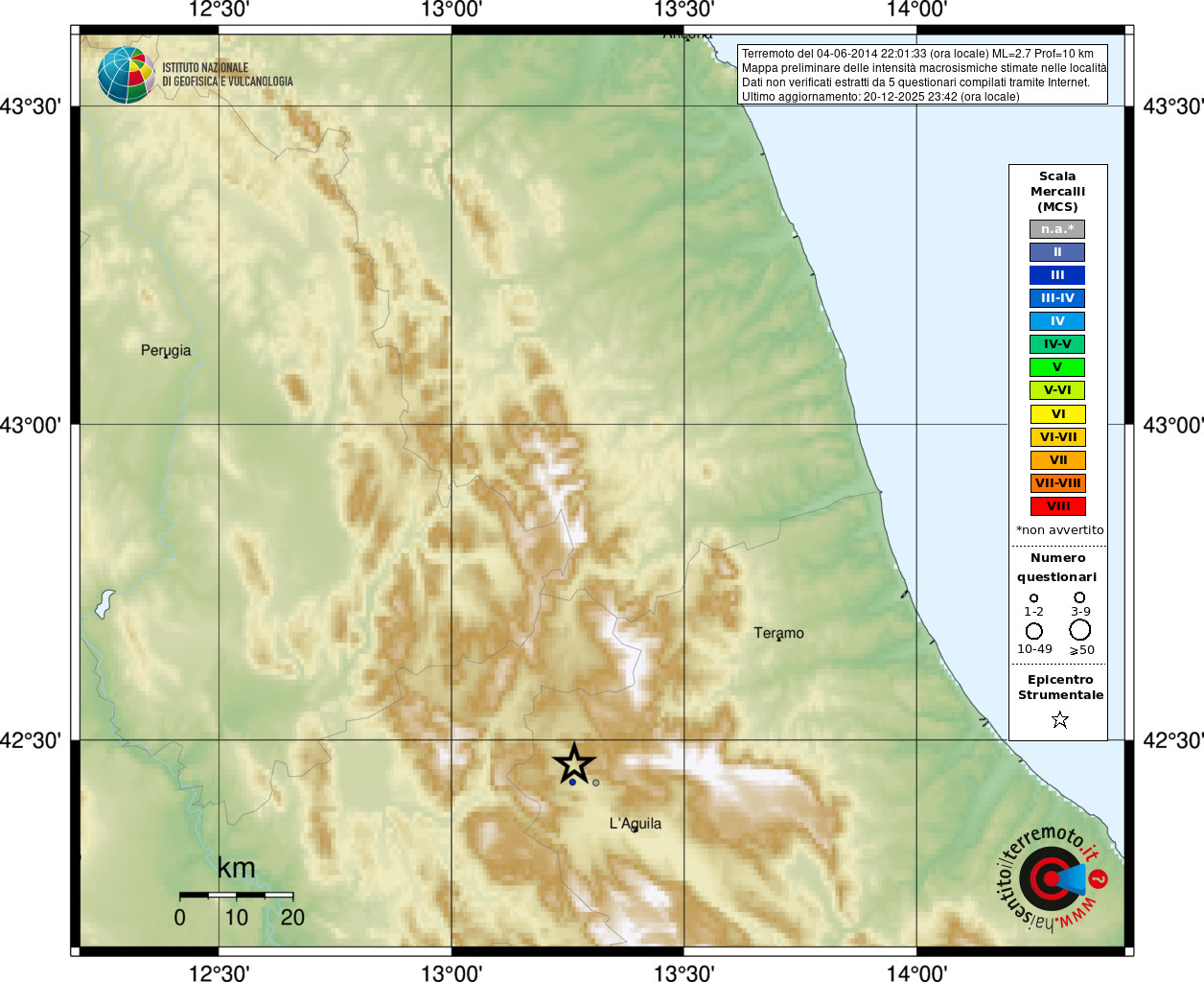Click the 'Dati non verificati' info line
Image resolution: width=1204 pixels, height=982 pixels.
(x=915, y=82)
